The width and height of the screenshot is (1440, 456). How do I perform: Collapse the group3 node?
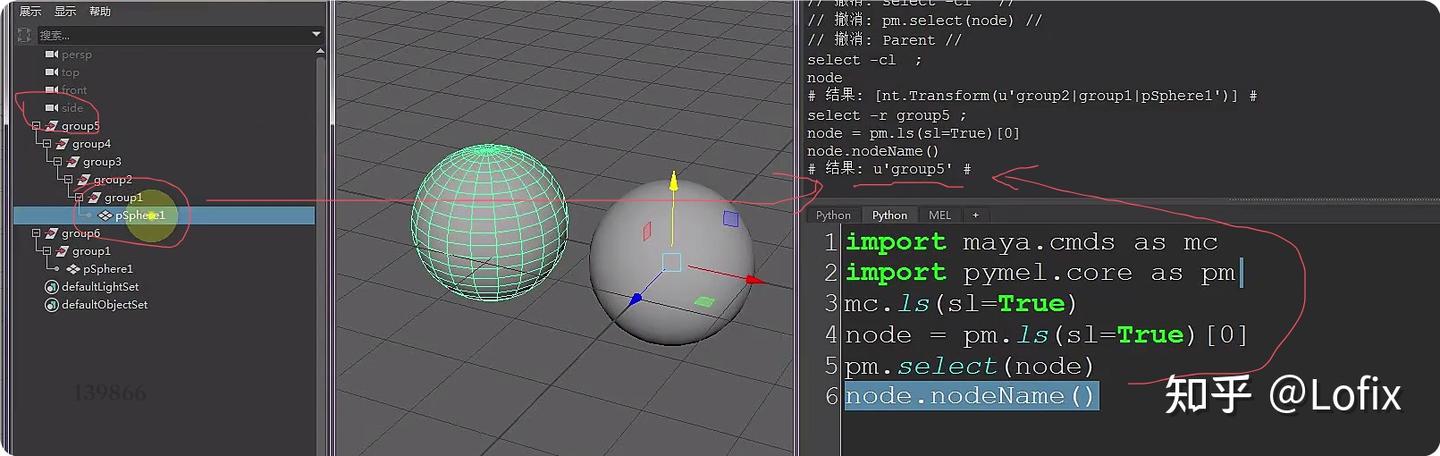(x=58, y=162)
